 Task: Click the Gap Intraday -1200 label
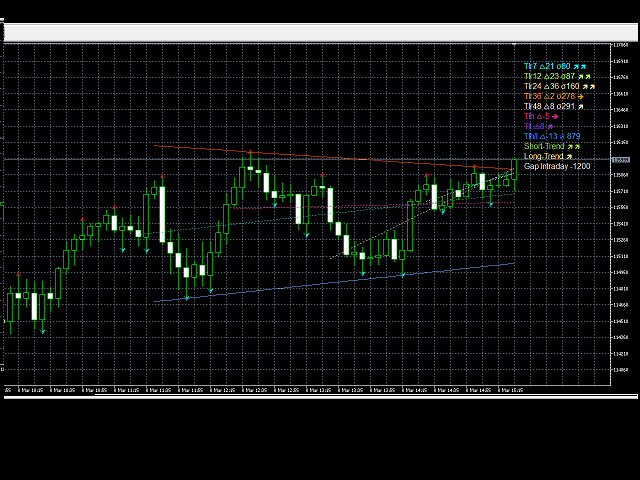point(557,166)
